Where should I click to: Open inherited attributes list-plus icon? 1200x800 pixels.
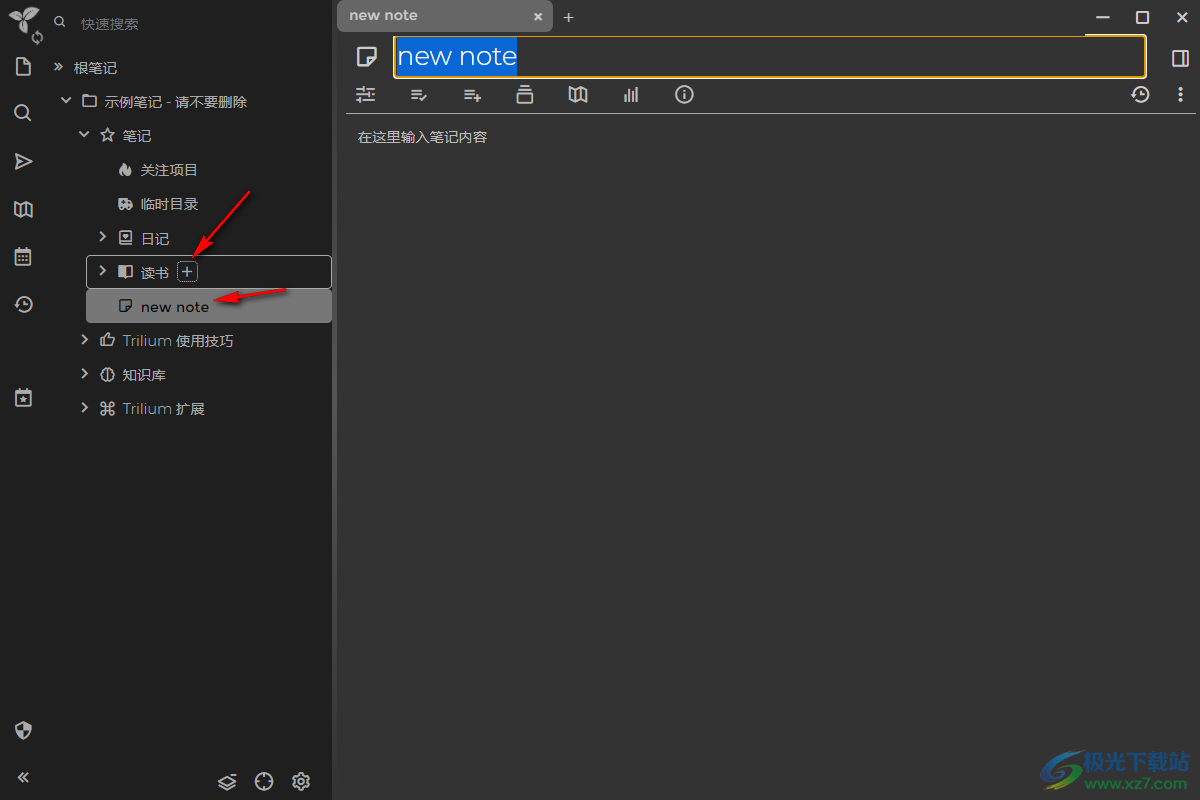pyautogui.click(x=472, y=95)
